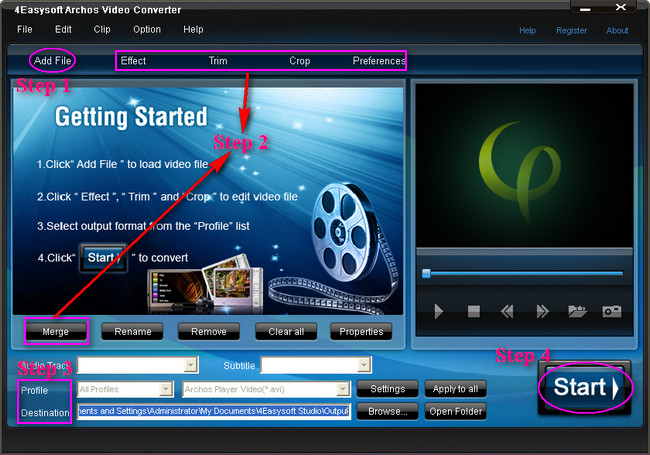The image size is (650, 455).
Task: Click the Remove button
Action: pos(209,332)
